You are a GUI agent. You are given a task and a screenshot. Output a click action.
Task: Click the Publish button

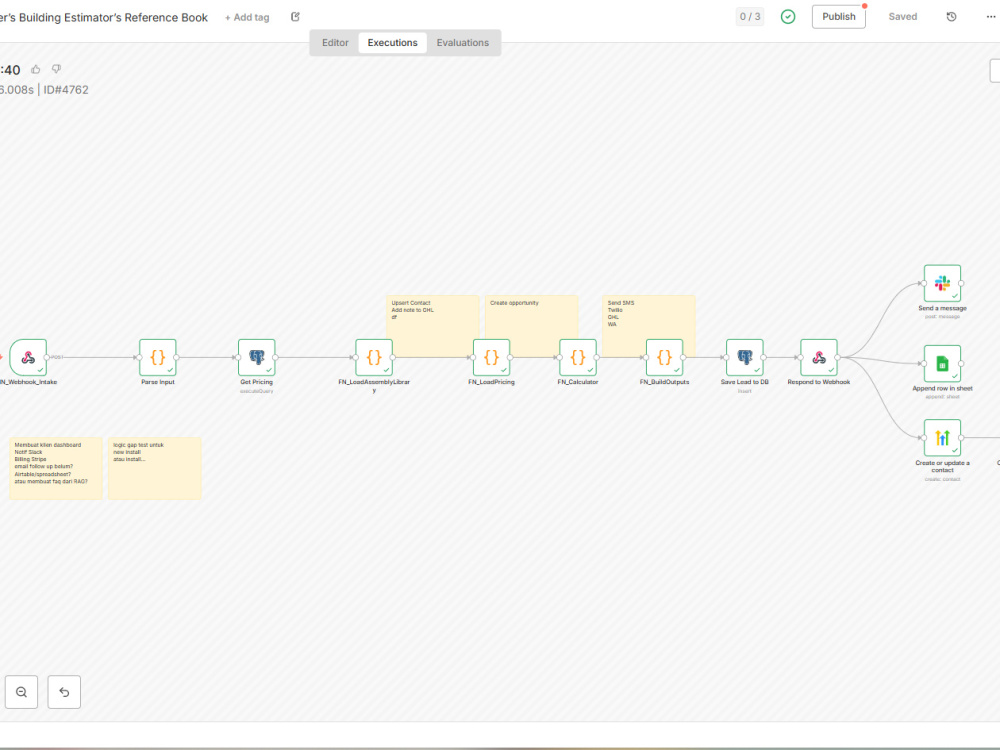click(839, 17)
